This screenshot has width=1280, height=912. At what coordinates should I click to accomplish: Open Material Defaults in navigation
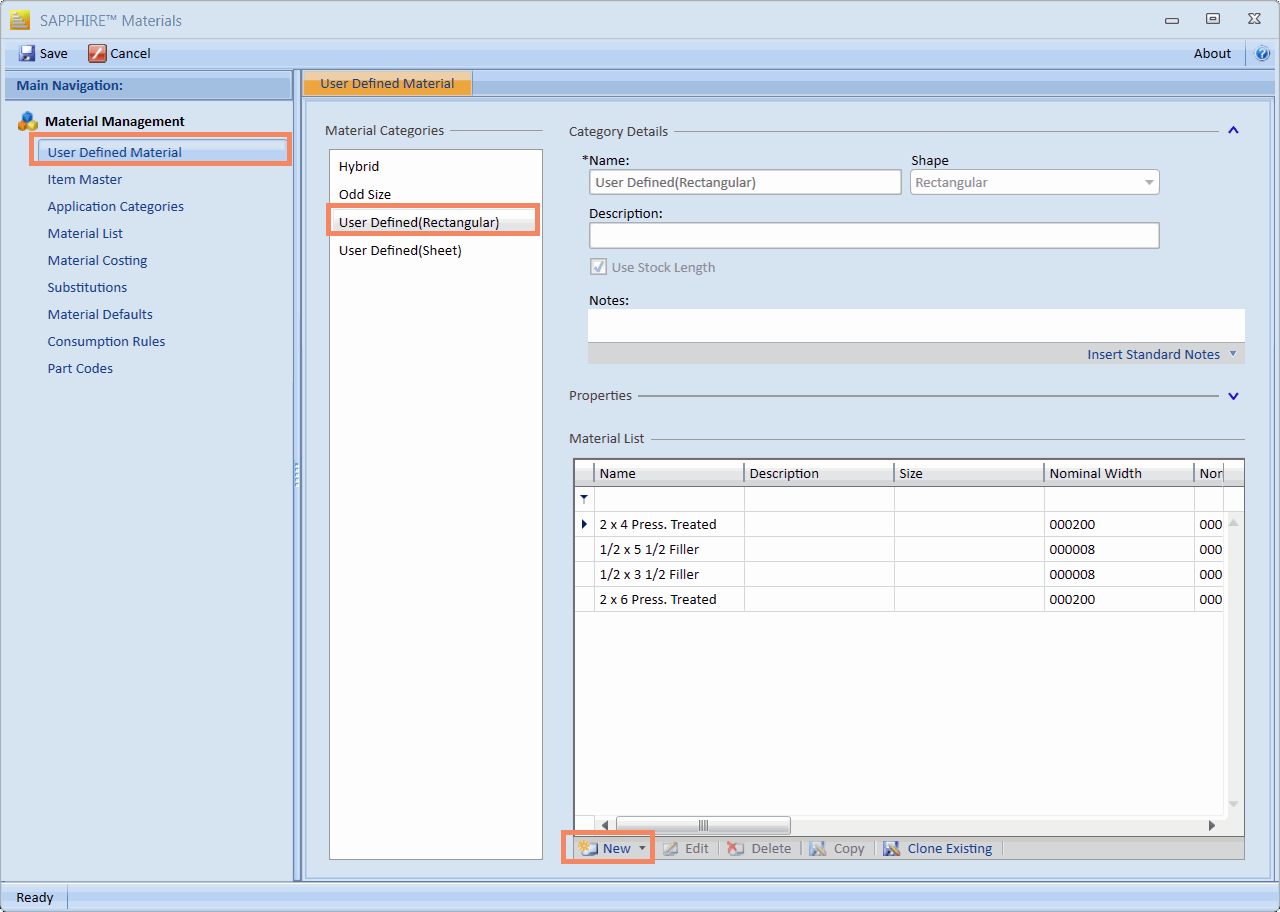pyautogui.click(x=100, y=314)
